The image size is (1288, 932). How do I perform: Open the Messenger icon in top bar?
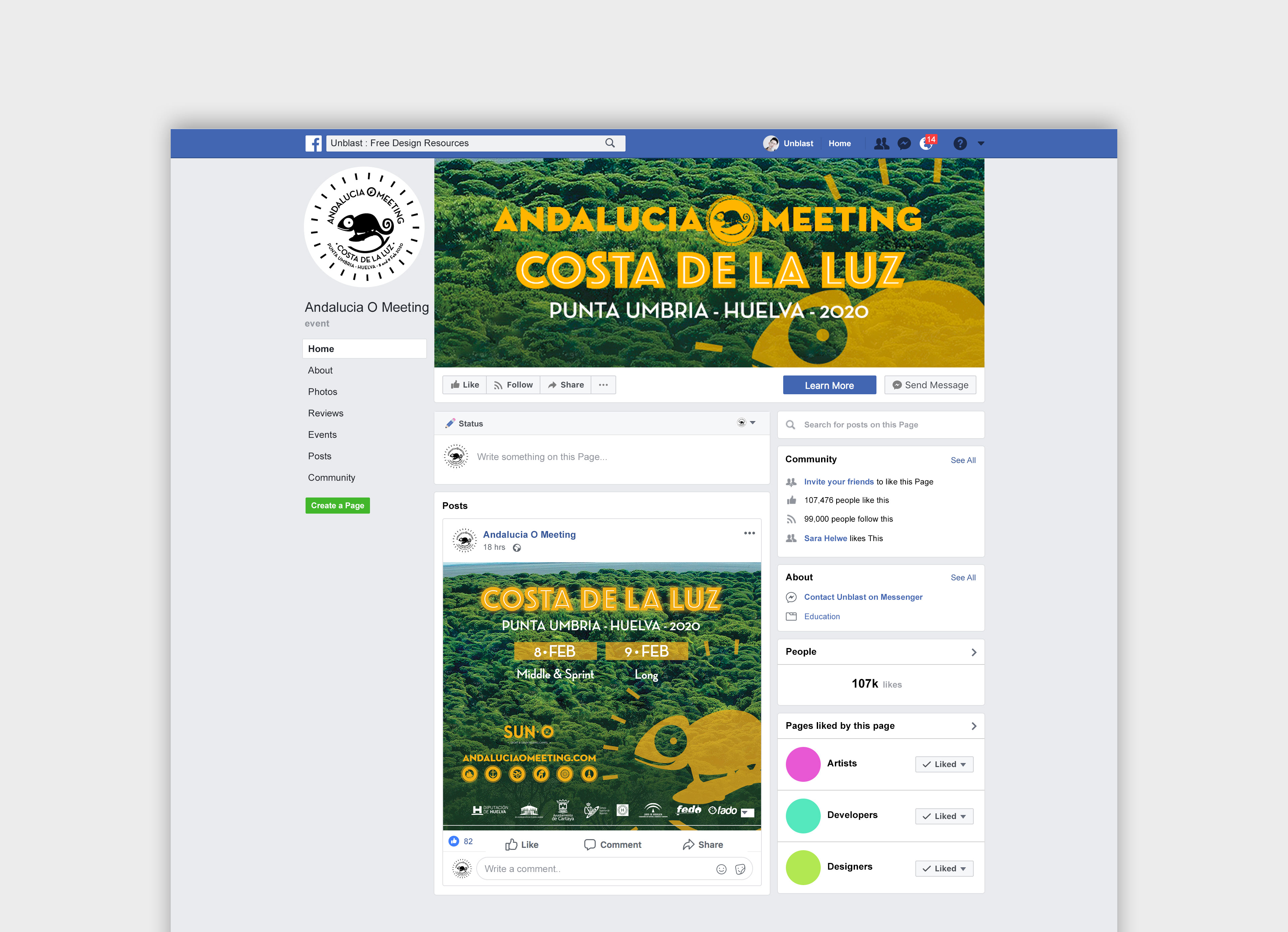pyautogui.click(x=904, y=143)
